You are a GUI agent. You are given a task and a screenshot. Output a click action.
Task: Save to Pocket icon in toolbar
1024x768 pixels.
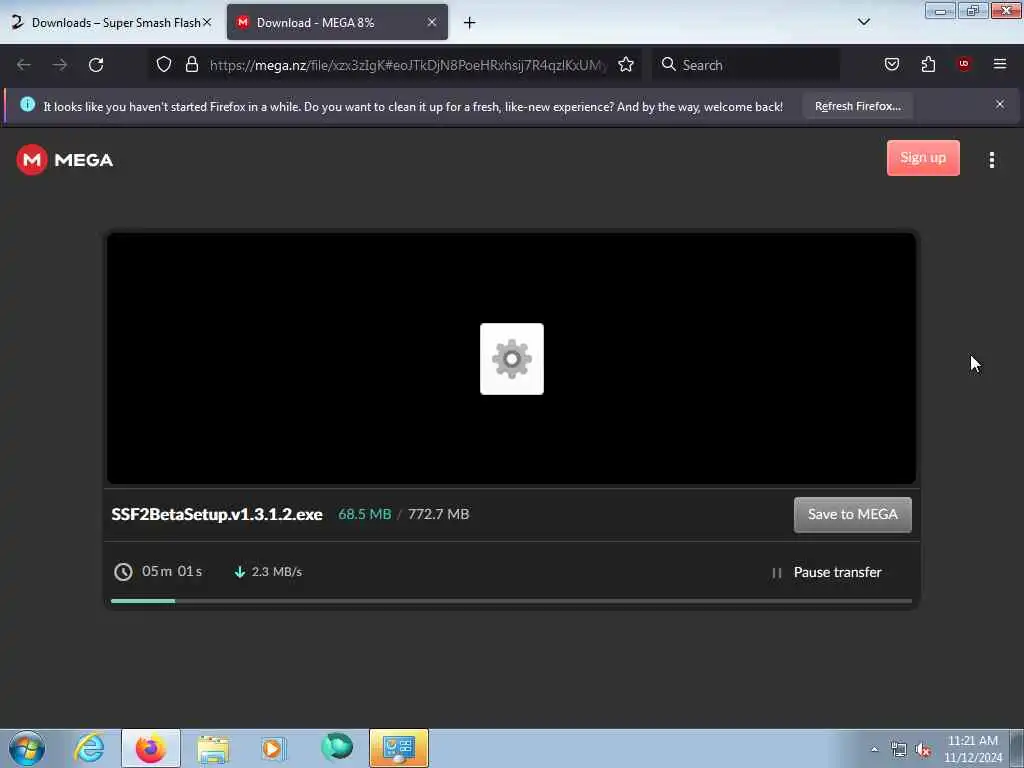click(891, 64)
